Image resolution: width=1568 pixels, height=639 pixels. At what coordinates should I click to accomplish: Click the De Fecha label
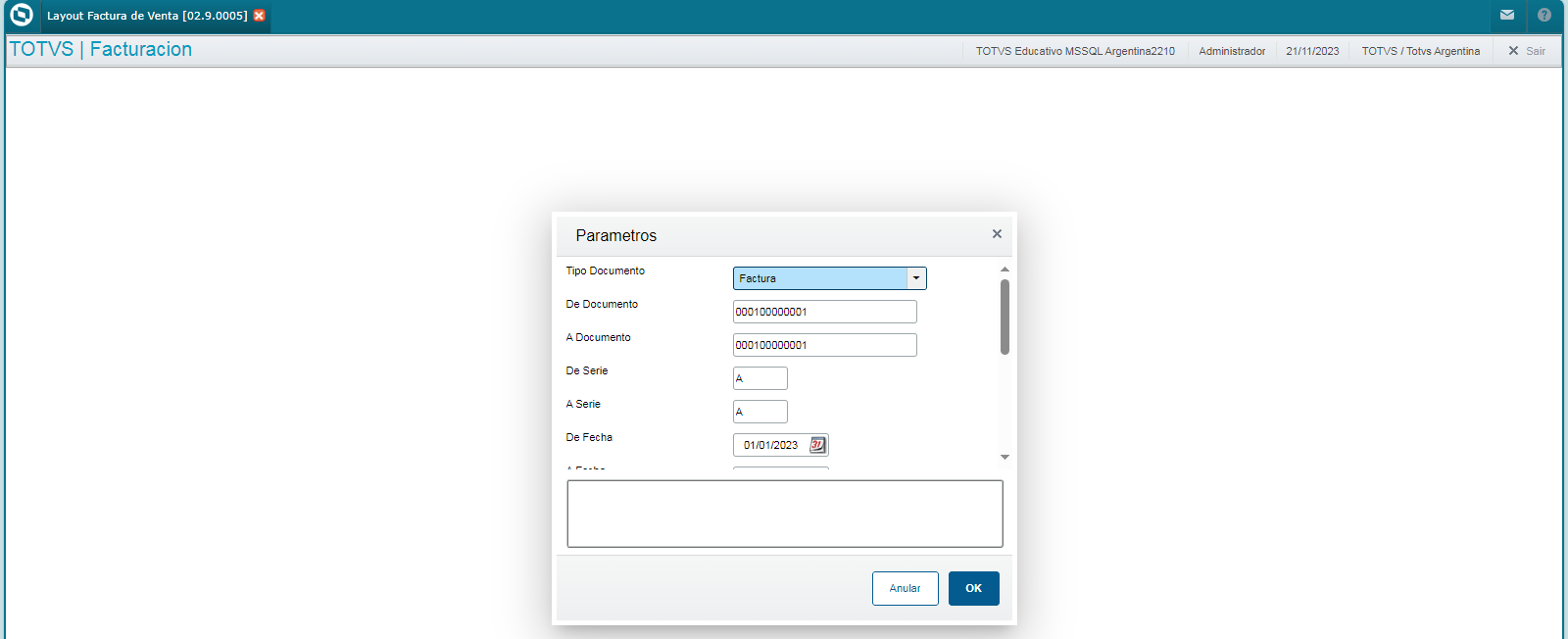coord(589,437)
